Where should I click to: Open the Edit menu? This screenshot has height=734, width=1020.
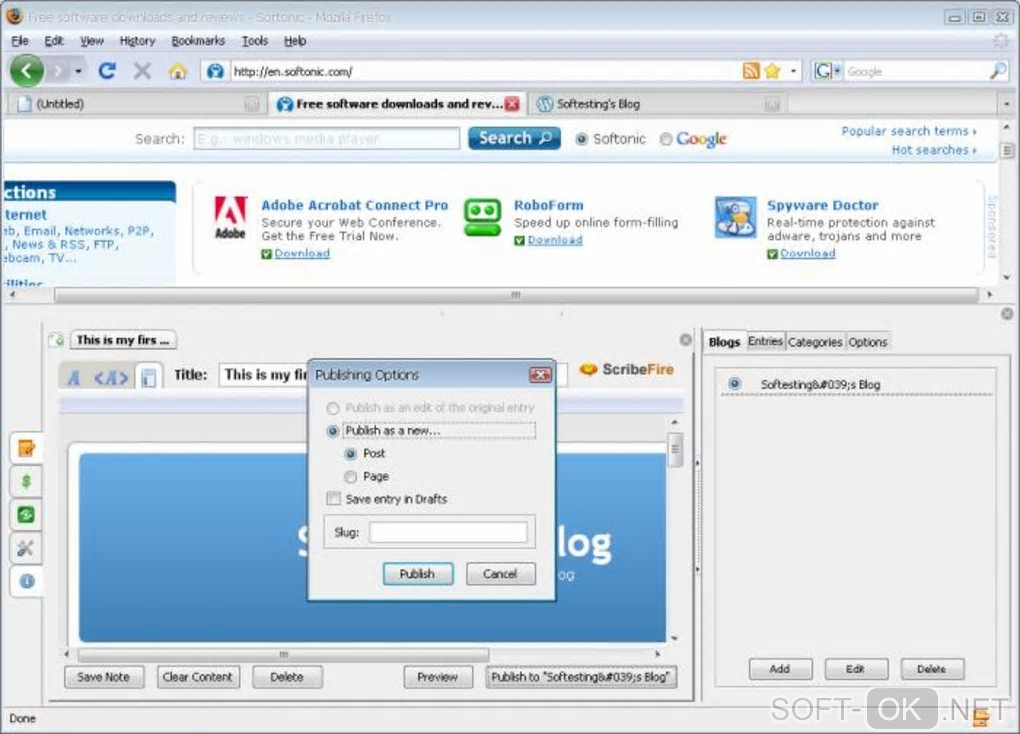tap(53, 41)
